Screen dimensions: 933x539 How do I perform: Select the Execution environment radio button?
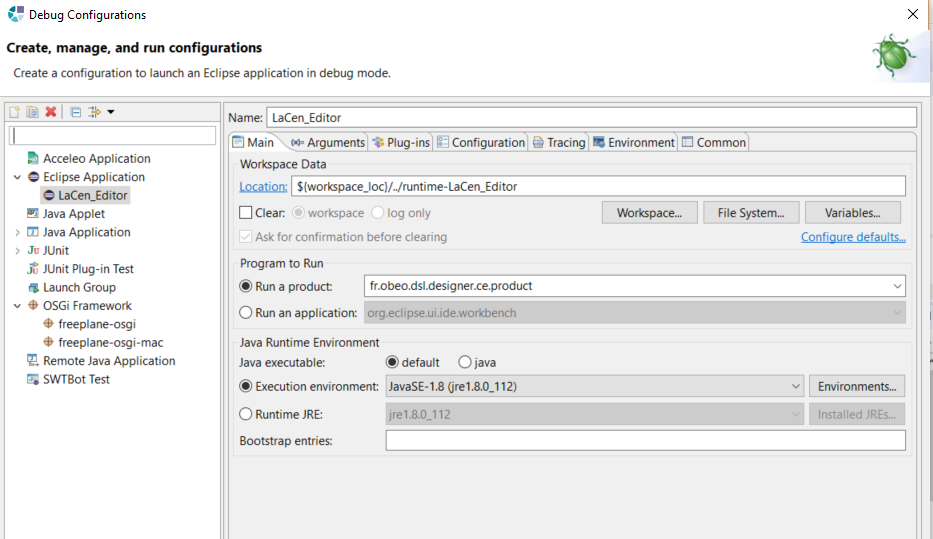click(246, 386)
